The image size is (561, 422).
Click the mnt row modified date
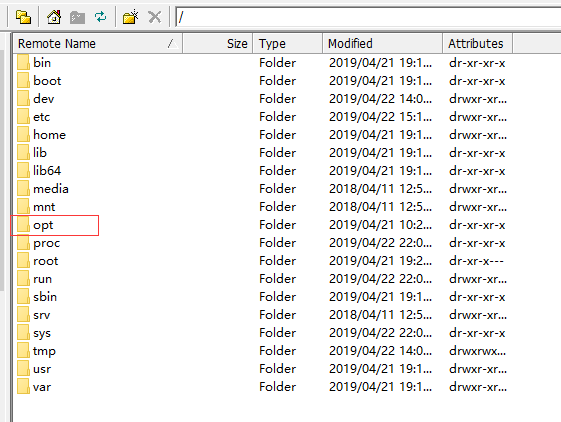pyautogui.click(x=380, y=207)
